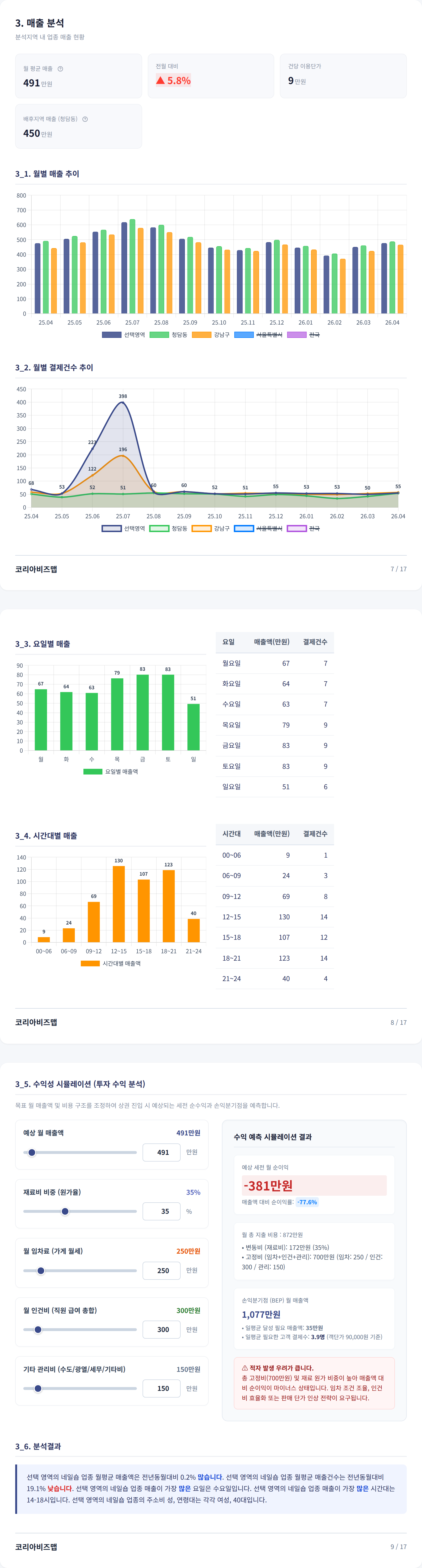This screenshot has height=1568, width=422.
Task: Click the 월 인건비 input showing 300
Action: tap(161, 1329)
